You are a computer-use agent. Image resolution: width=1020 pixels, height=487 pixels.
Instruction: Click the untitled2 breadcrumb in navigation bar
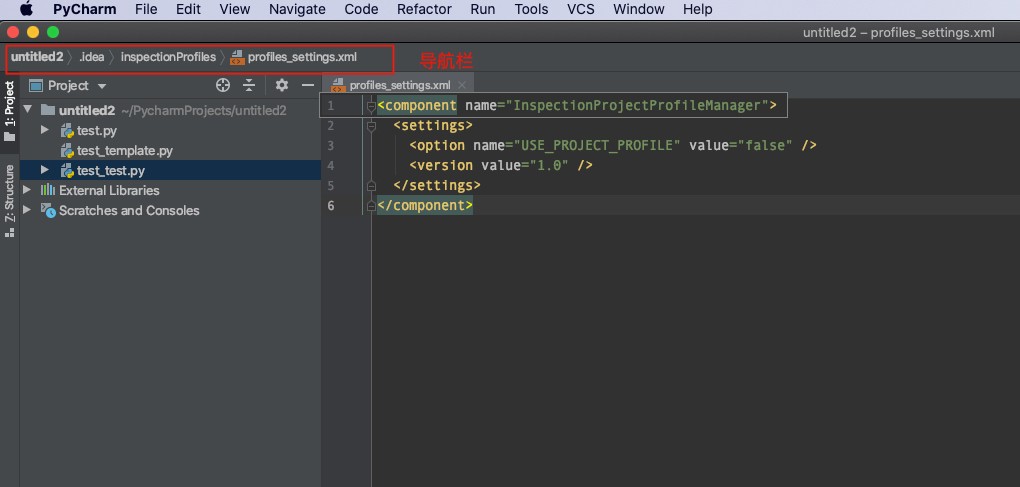[37, 57]
